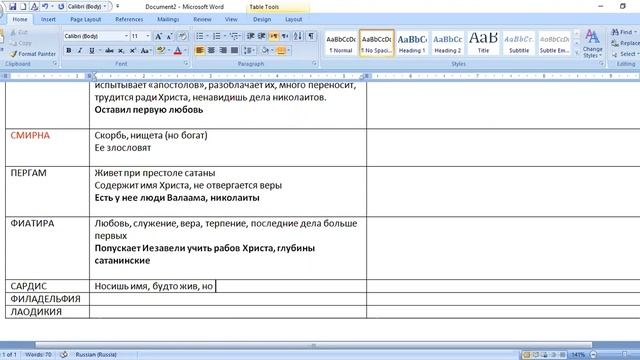This screenshot has height=360, width=640.
Task: Open the Review tab
Action: (x=202, y=19)
